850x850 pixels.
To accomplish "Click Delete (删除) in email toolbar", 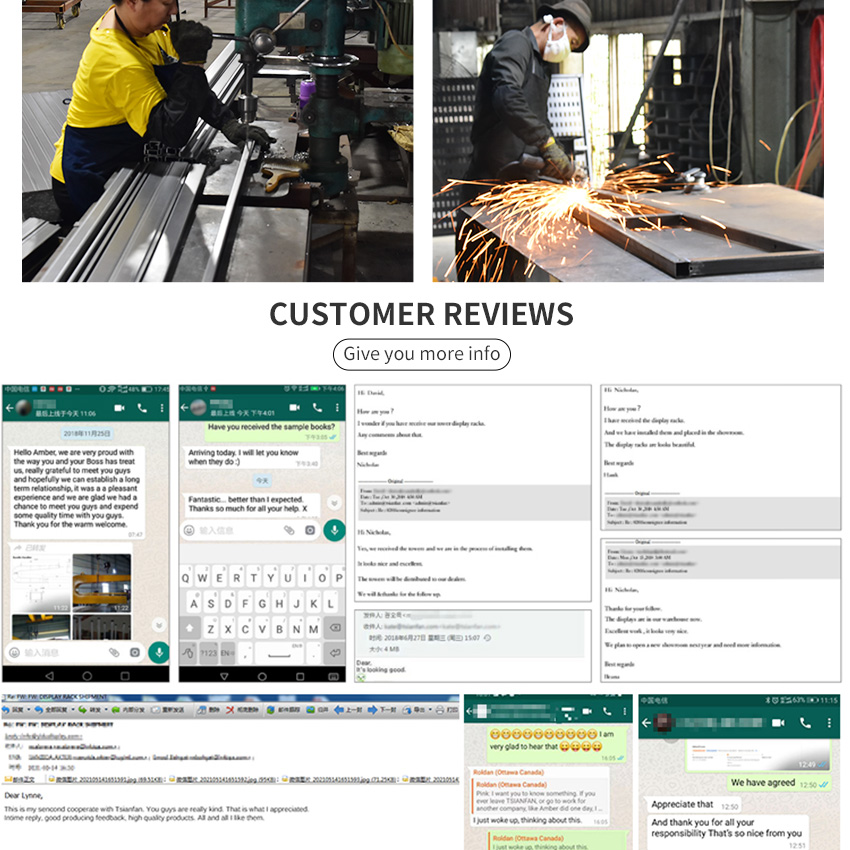I will tap(208, 710).
